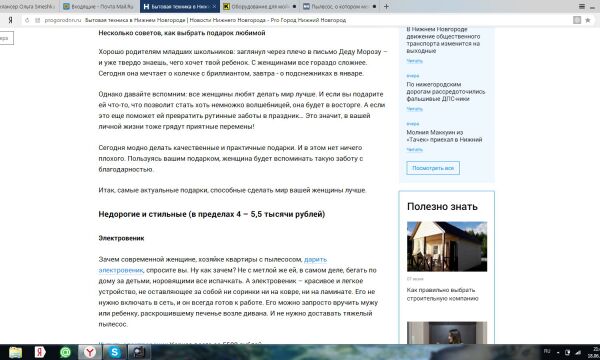This screenshot has width=600, height=360.
Task: Click the Yandex Browser taskbar icon
Action: tap(90, 352)
